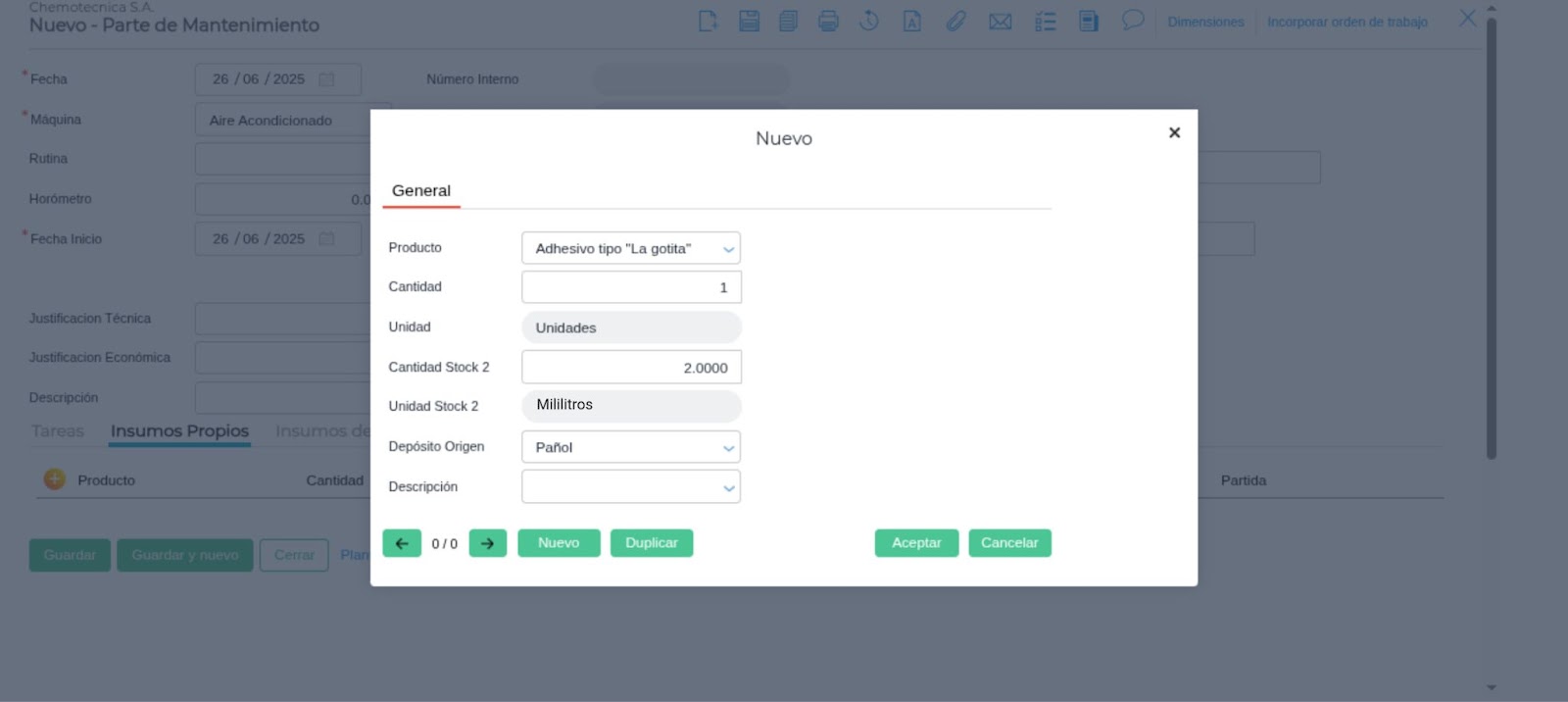Viewport: 1568px width, 702px height.
Task: Click the checklist icon in the toolbar
Action: [1046, 21]
